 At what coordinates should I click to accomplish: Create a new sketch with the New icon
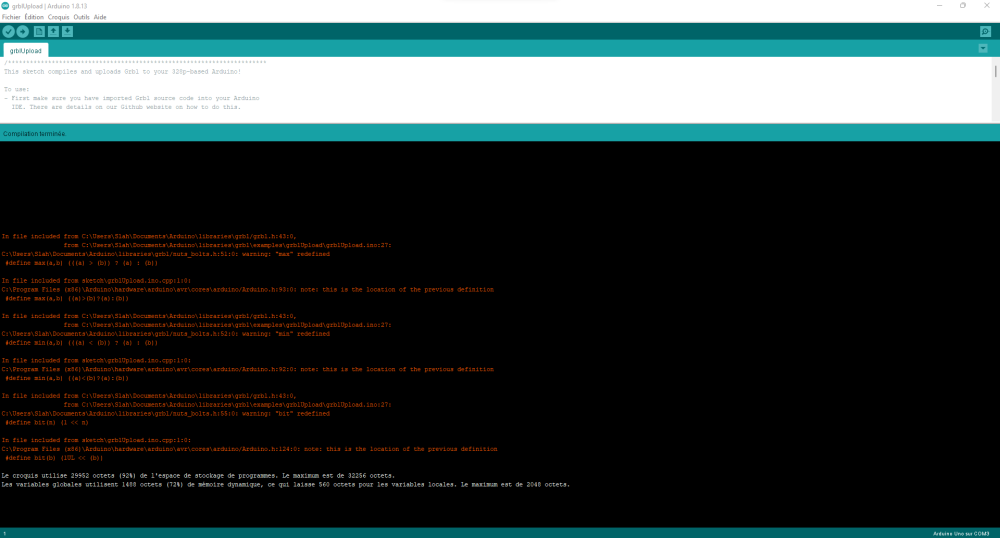[39, 31]
